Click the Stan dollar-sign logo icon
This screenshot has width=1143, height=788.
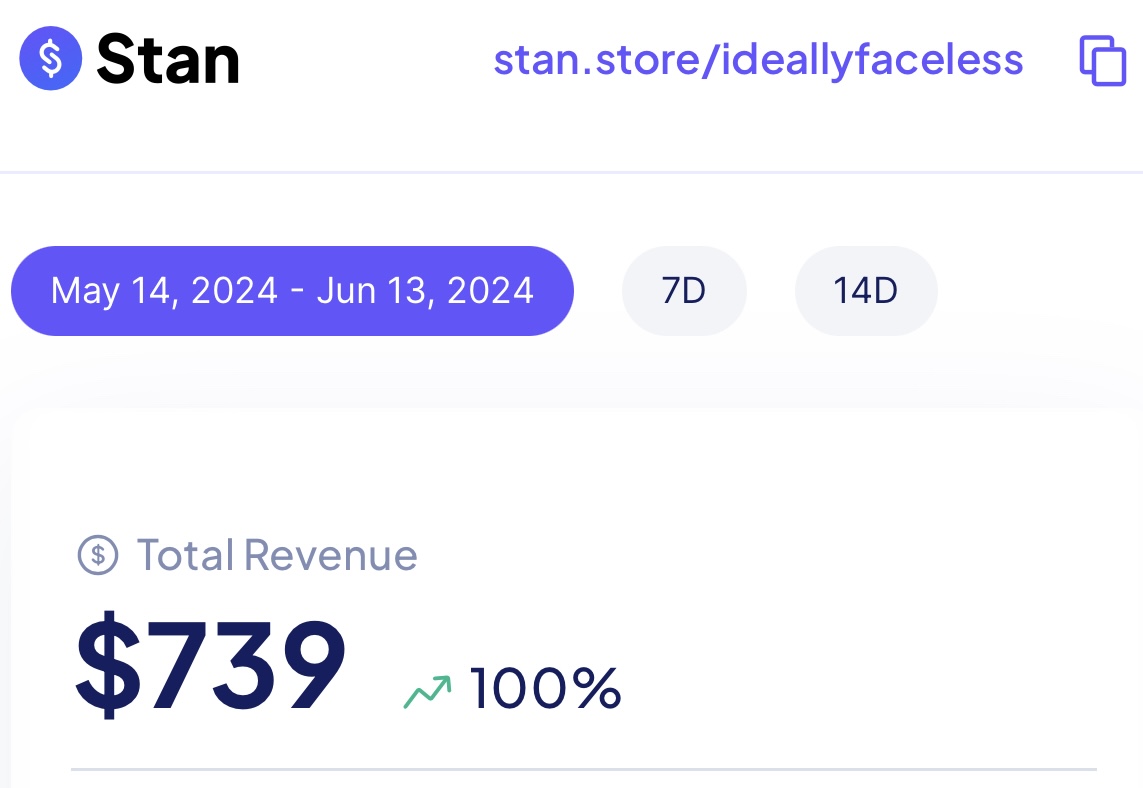click(x=50, y=60)
